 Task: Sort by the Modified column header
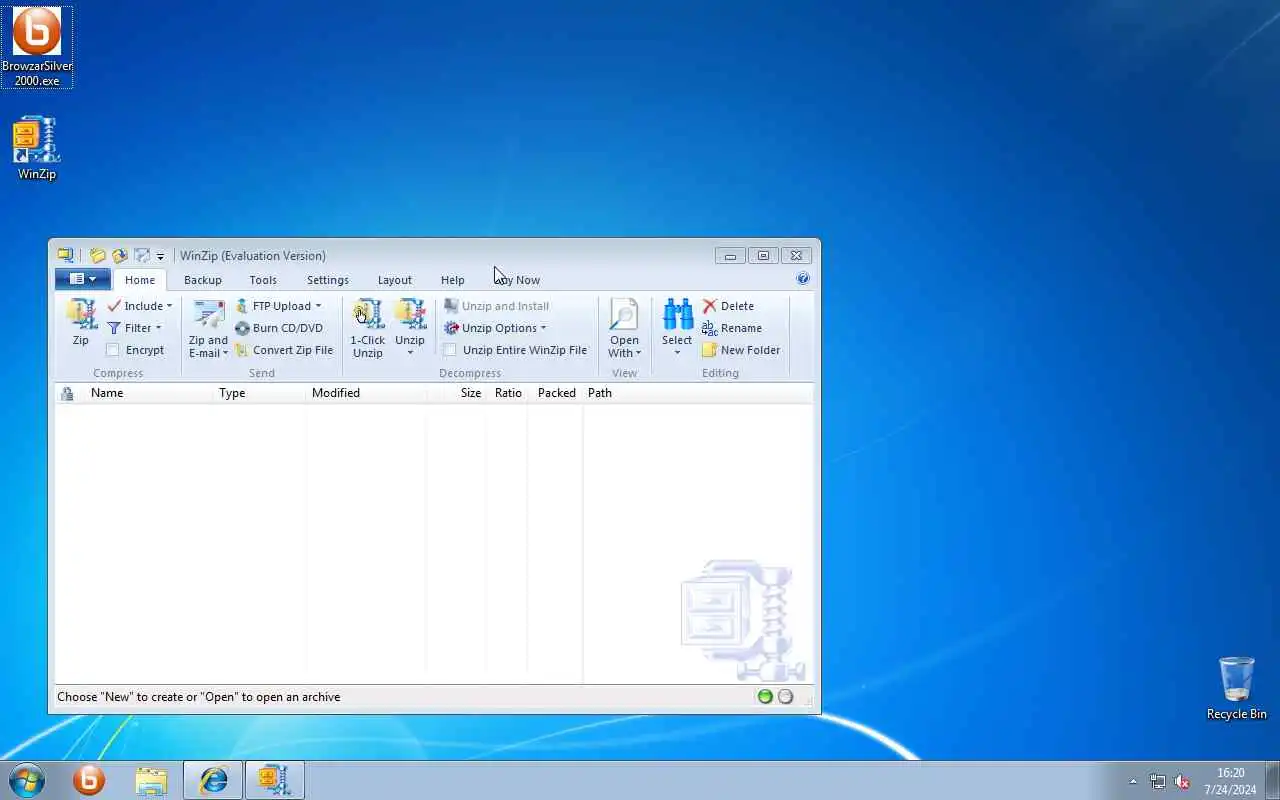pos(366,393)
